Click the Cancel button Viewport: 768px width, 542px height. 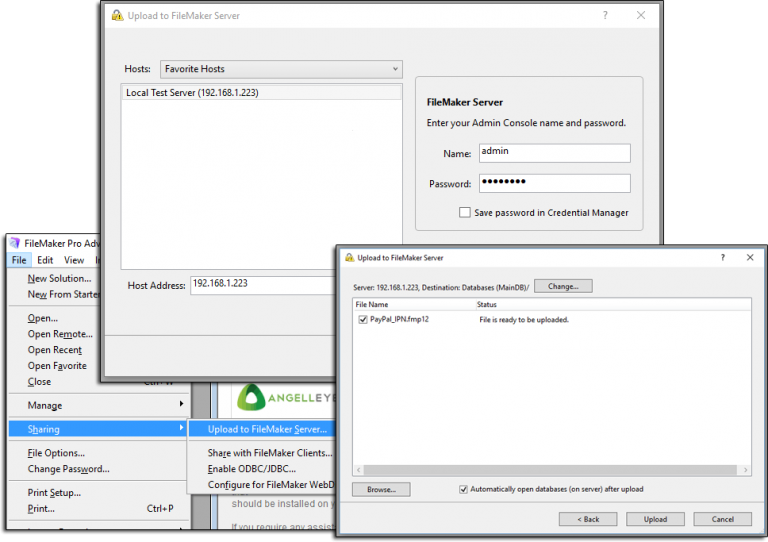pyautogui.click(x=722, y=519)
